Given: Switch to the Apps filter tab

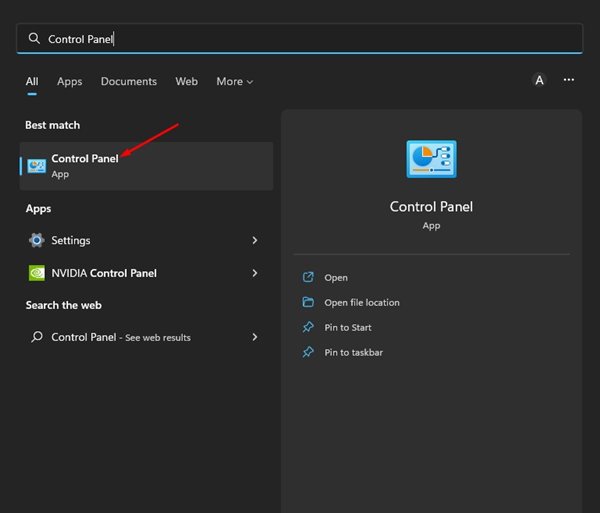Looking at the screenshot, I should 69,81.
